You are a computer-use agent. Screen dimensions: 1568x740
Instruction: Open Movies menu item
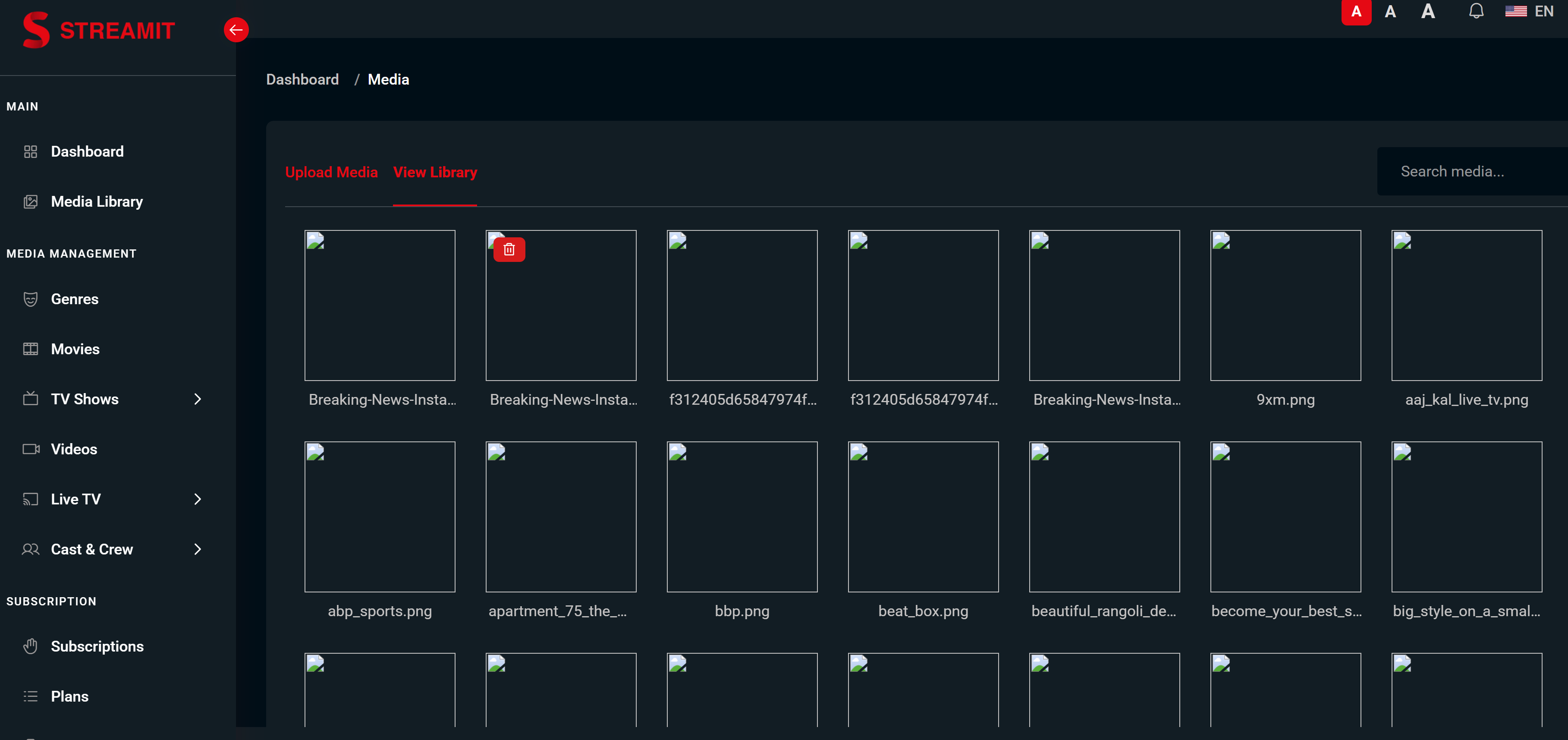75,349
